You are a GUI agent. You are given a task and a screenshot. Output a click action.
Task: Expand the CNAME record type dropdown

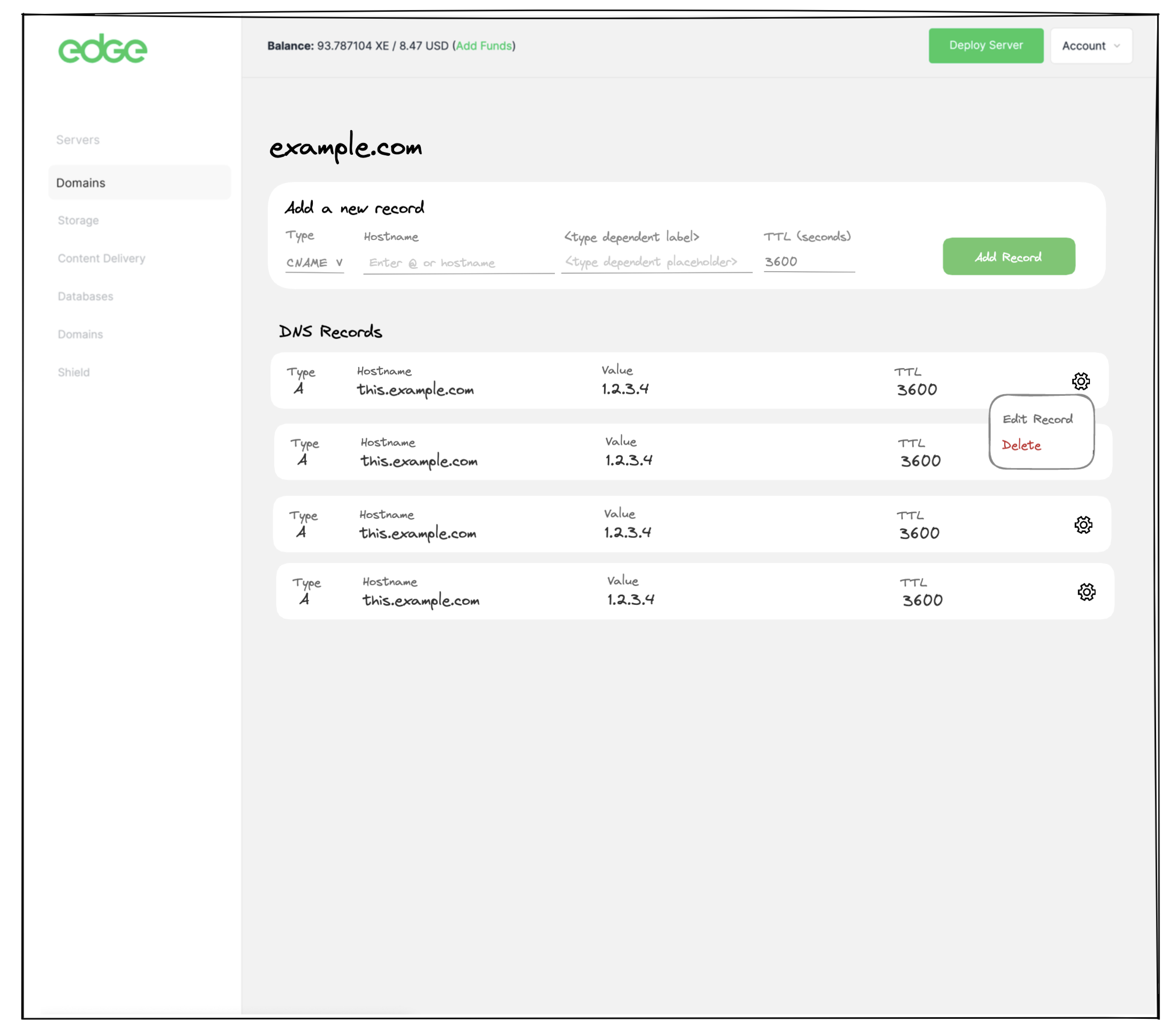tap(314, 262)
